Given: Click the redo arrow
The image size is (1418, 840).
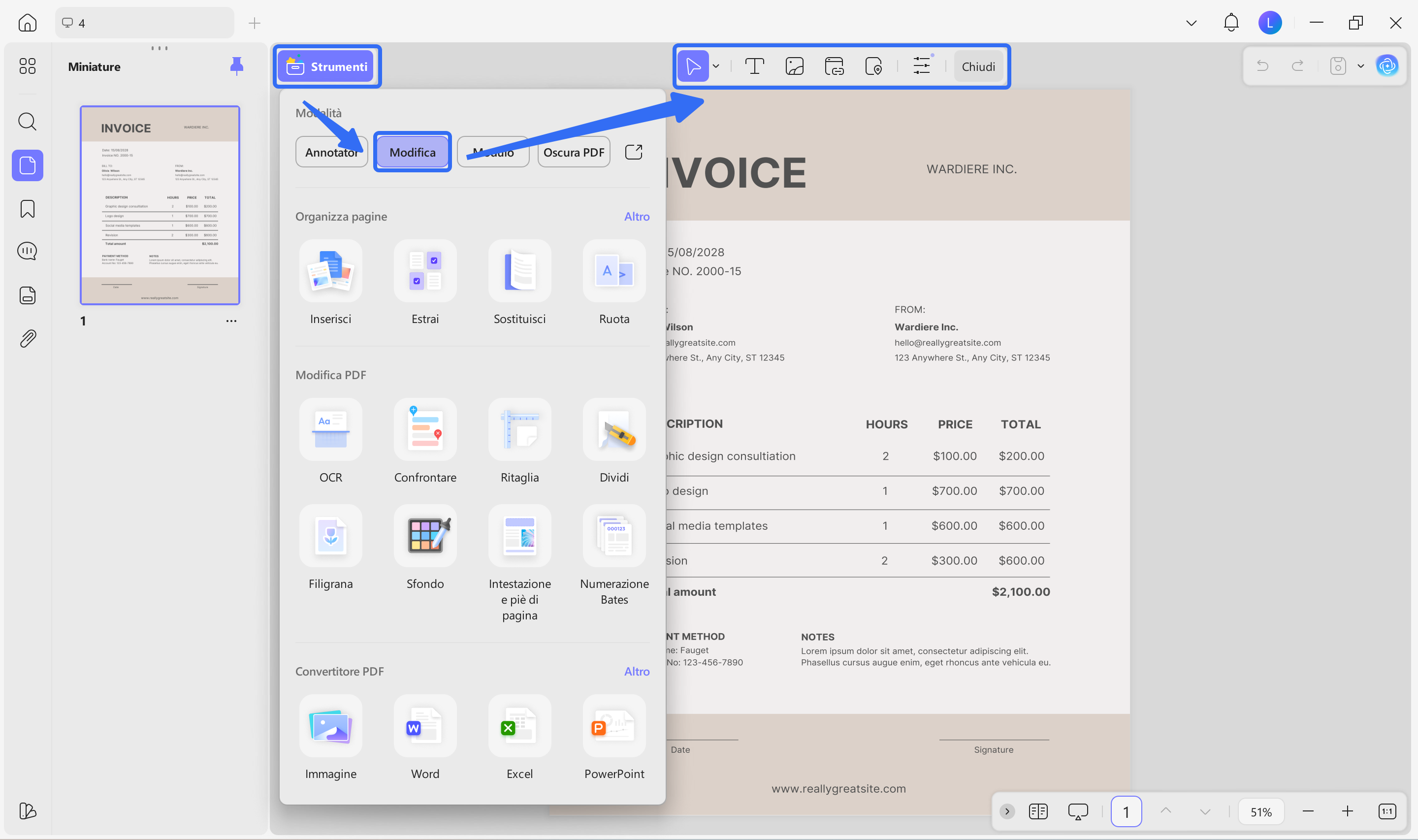Looking at the screenshot, I should click(1297, 66).
